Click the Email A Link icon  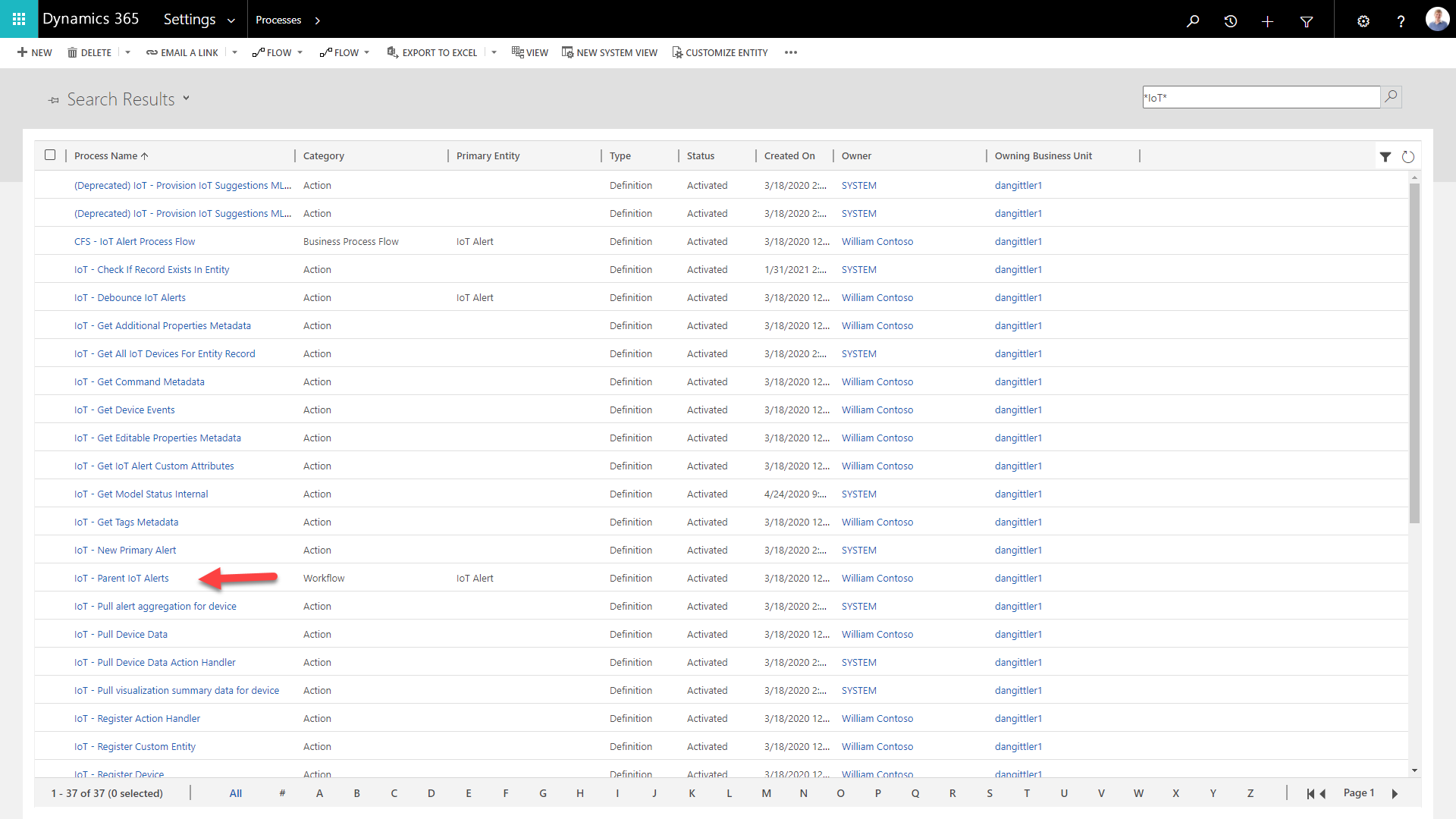coord(152,52)
